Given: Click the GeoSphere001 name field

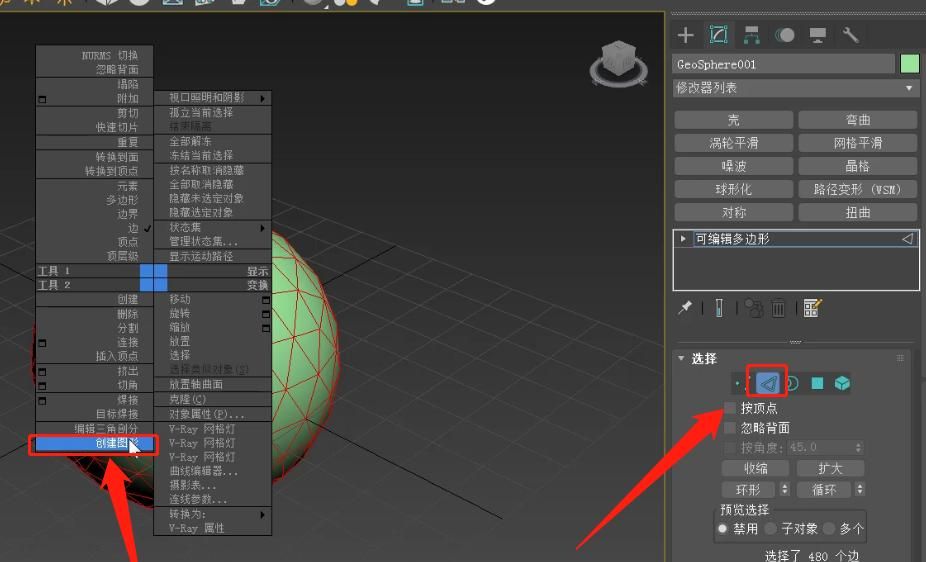Looking at the screenshot, I should pos(784,64).
